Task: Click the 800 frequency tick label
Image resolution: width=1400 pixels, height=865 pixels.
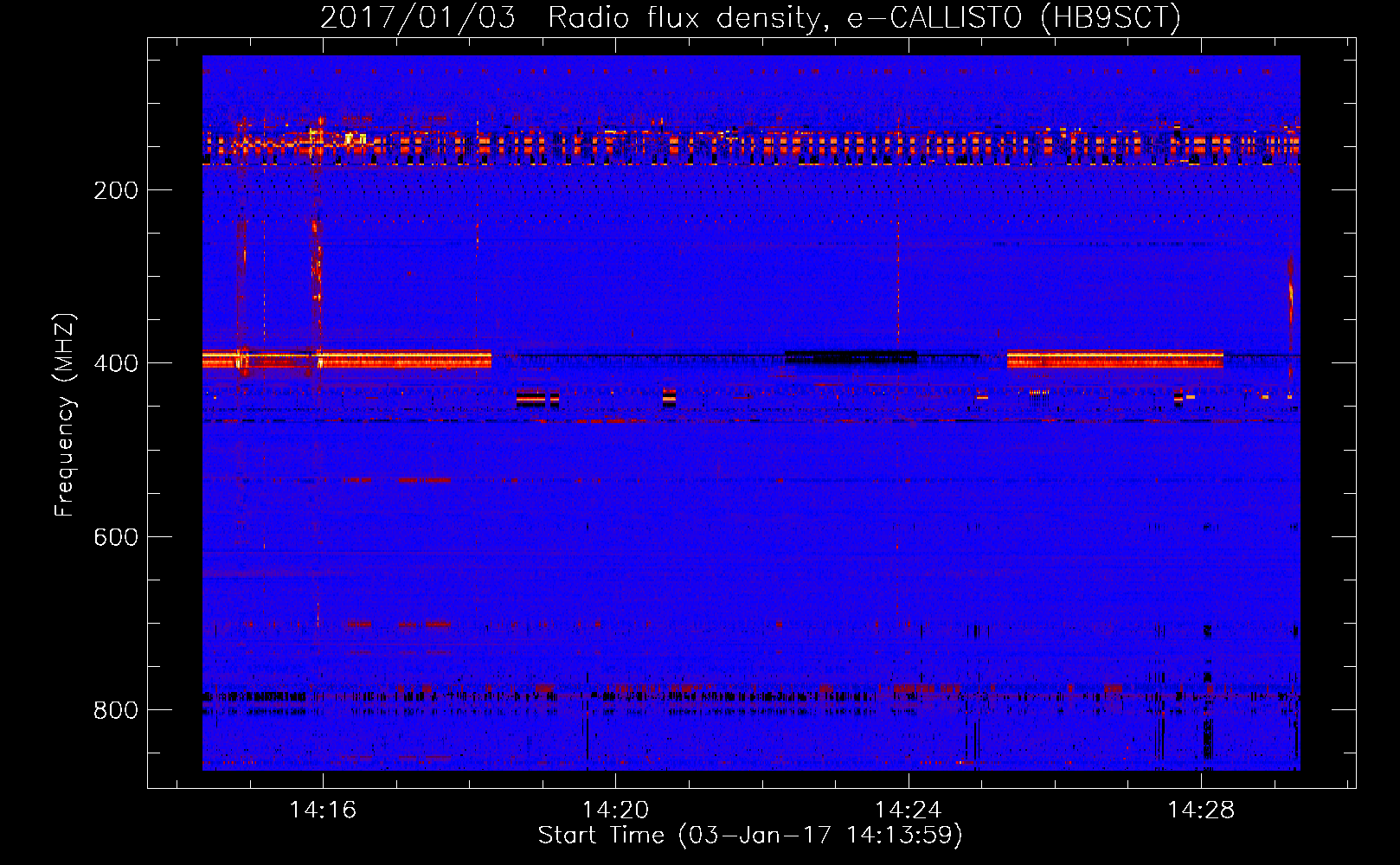Action: (116, 710)
